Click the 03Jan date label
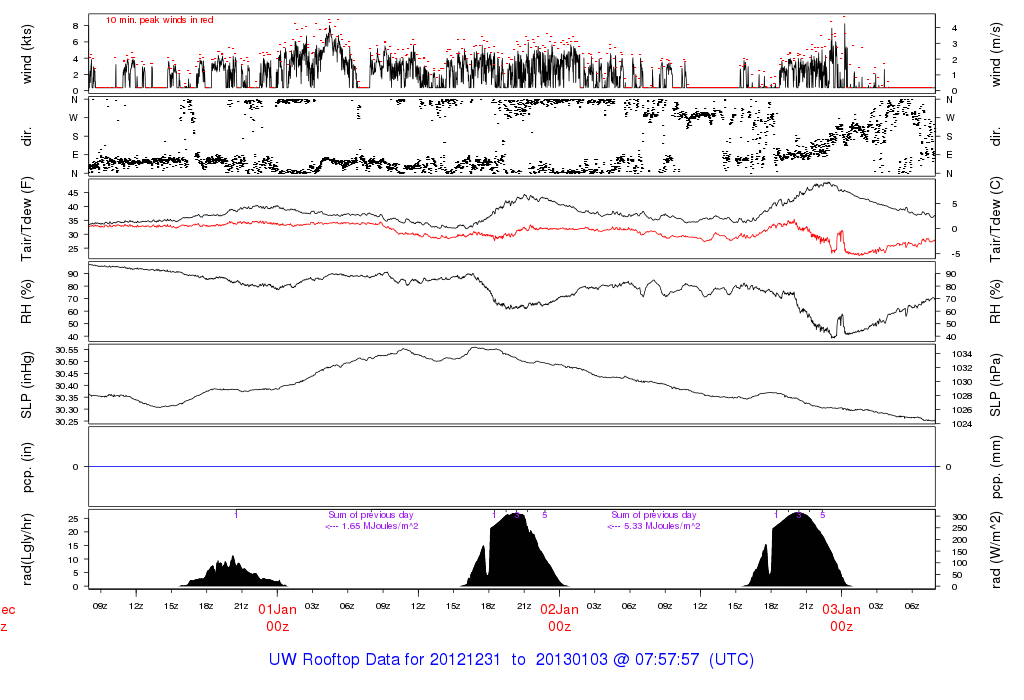This screenshot has height=700, width=1024. click(841, 609)
